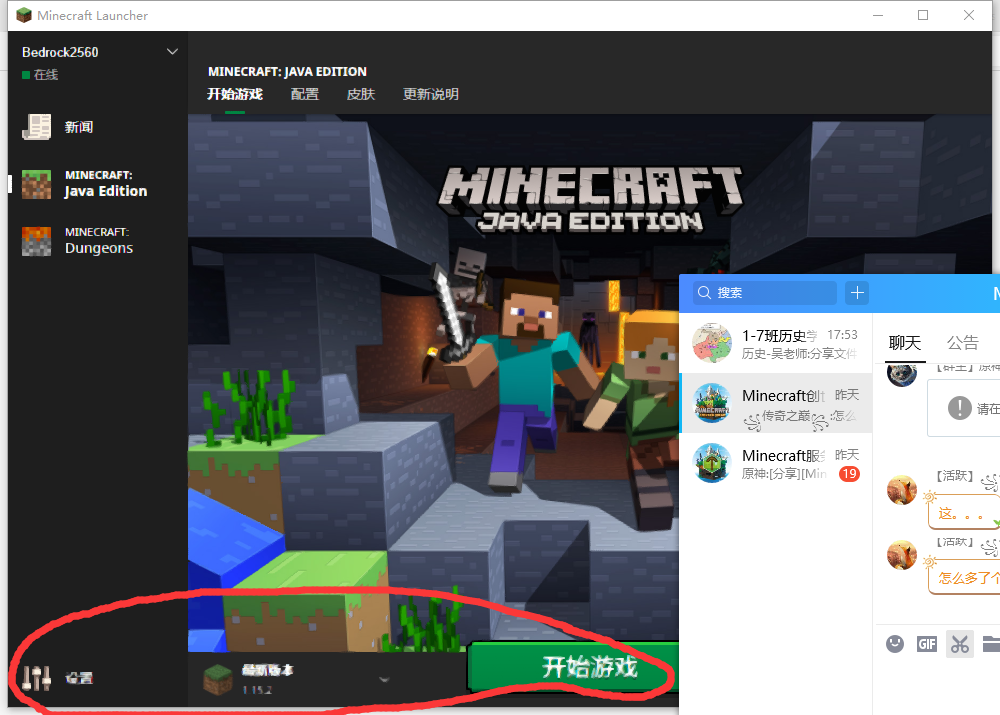The width and height of the screenshot is (1000, 715).
Task: Open the 新闻 news section icon
Action: pos(36,127)
